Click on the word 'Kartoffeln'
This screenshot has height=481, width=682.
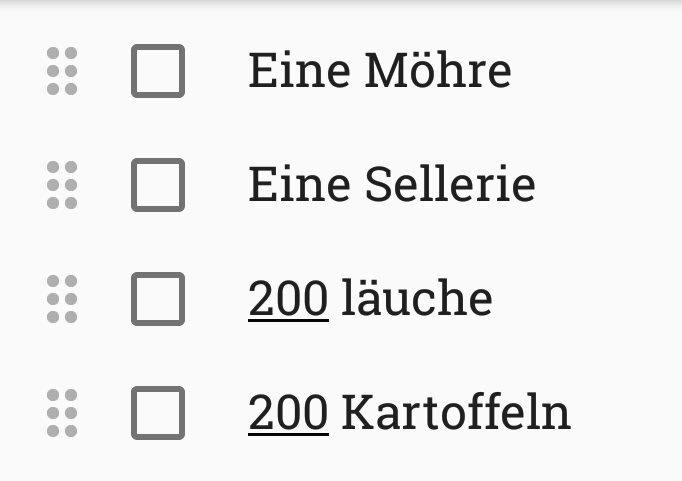tap(455, 412)
